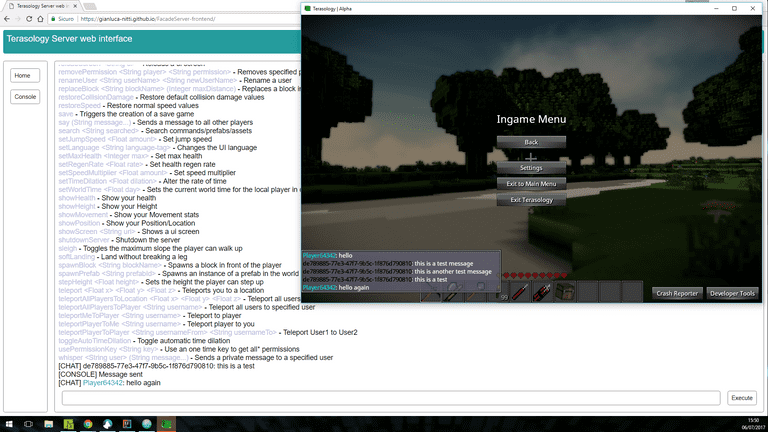Select the chest block hotbar item

[565, 291]
